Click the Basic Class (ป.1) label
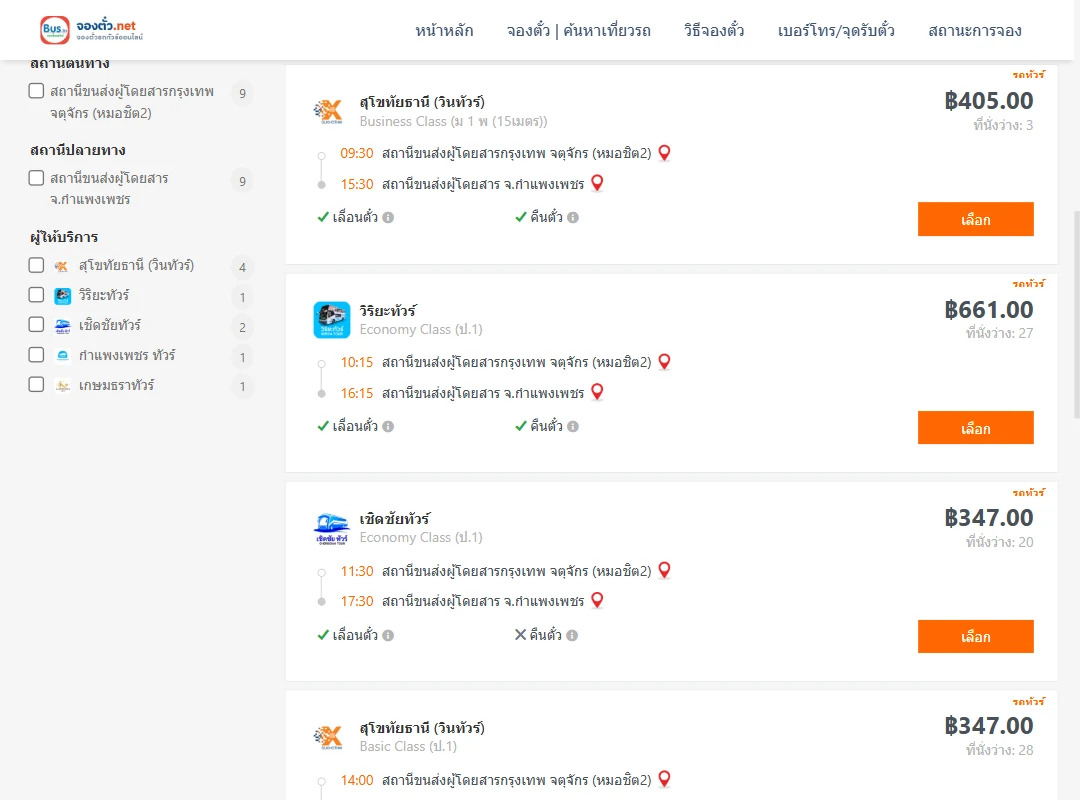The height and width of the screenshot is (800, 1080). 408,746
